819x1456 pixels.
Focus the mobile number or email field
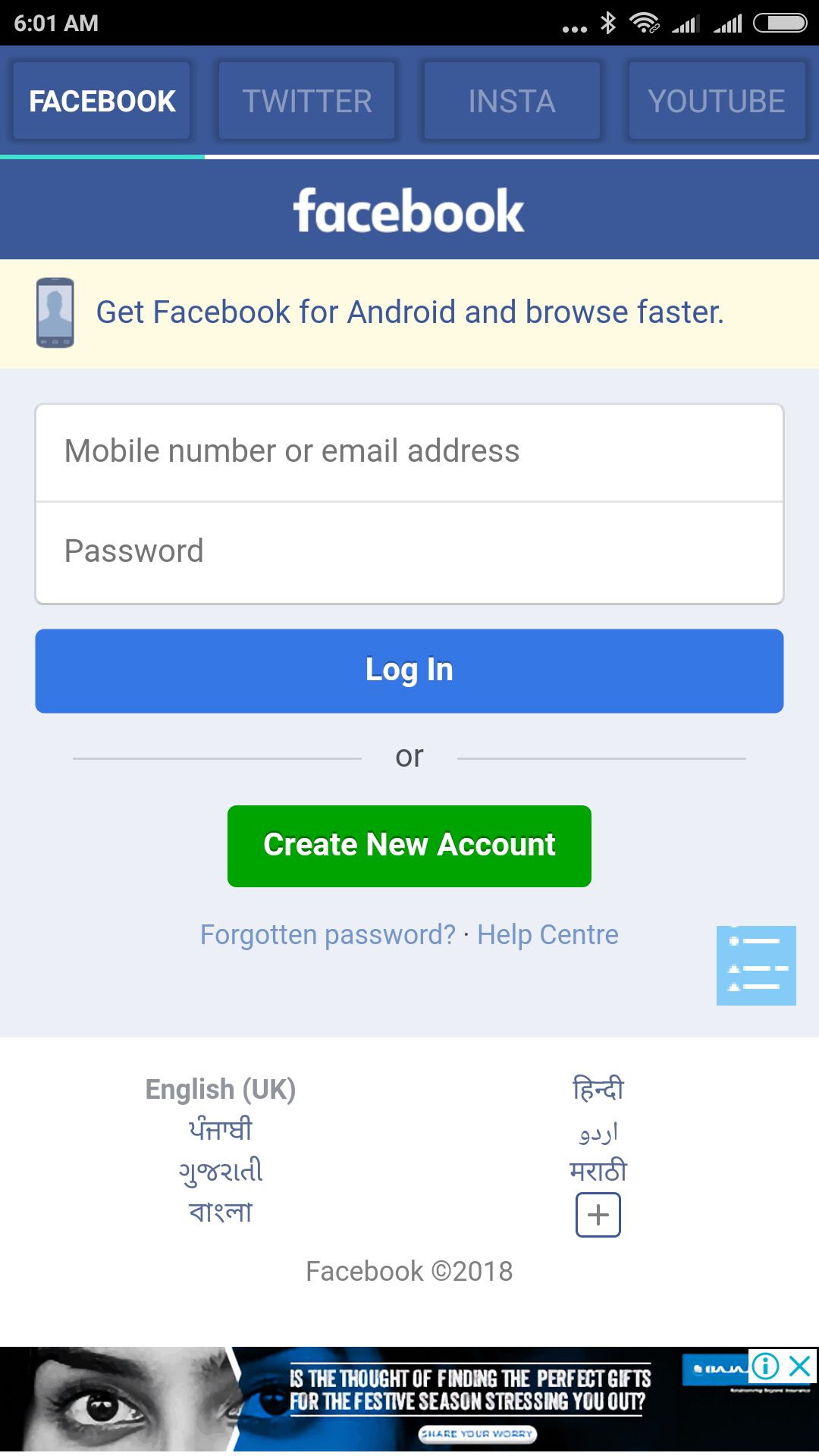pos(409,452)
